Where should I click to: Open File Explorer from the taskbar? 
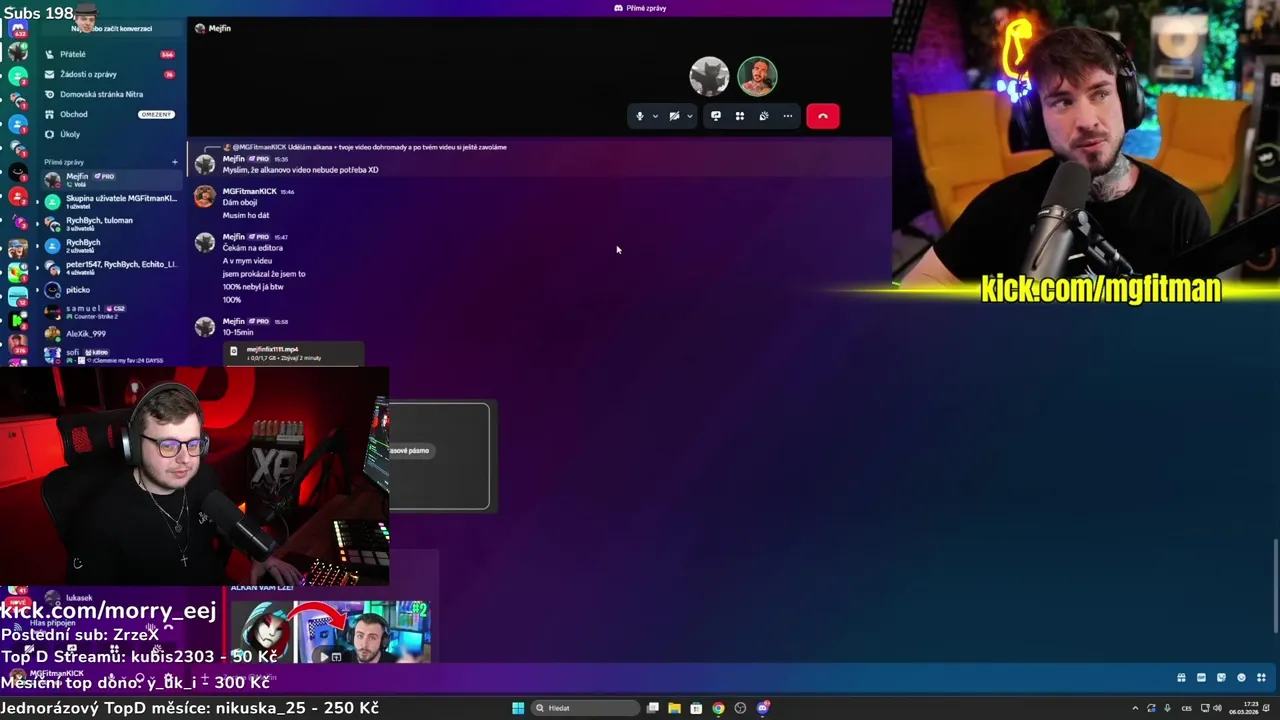[674, 708]
